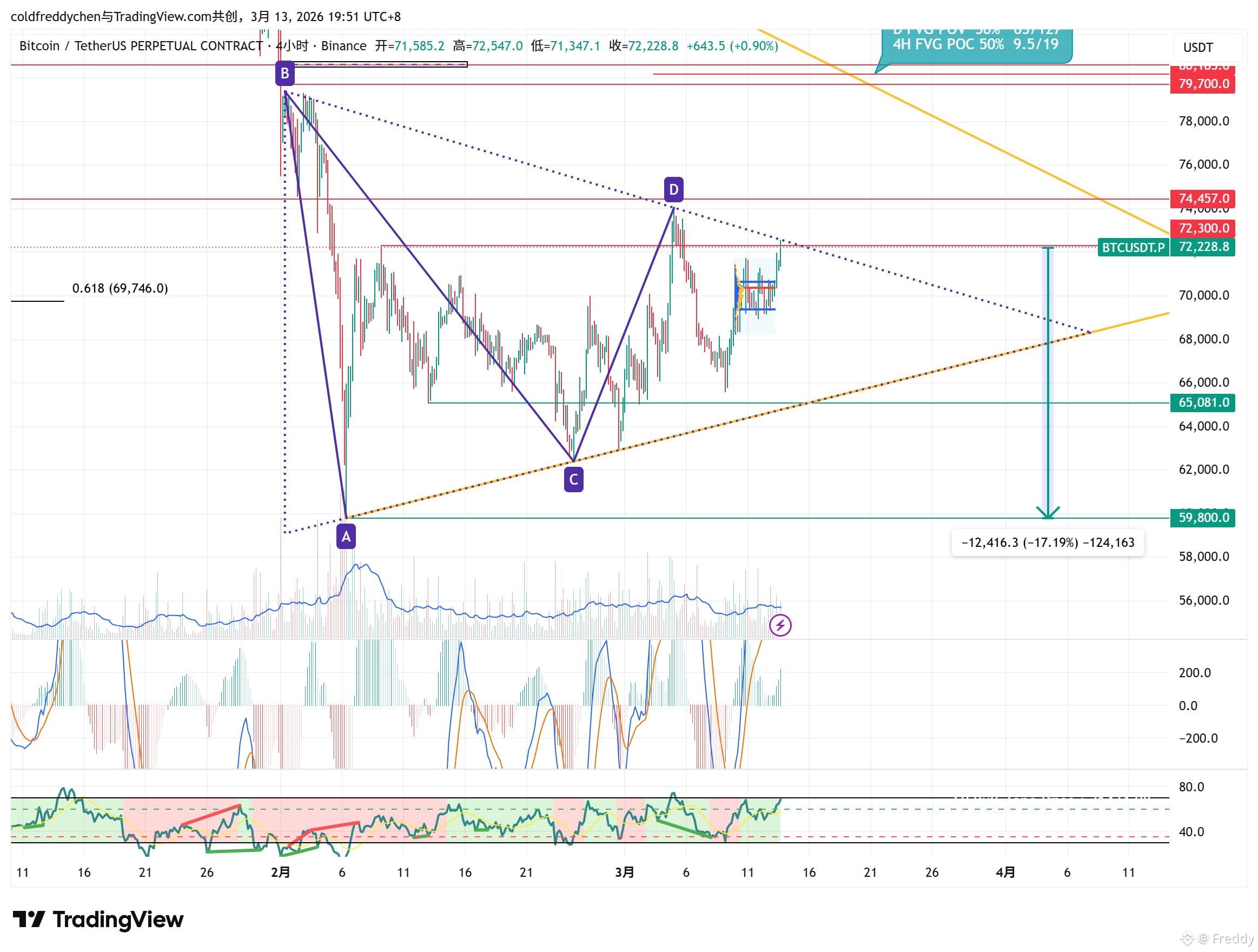Viewport: 1258px width, 952px height.
Task: Click the 79,700.0 red price label
Action: [x=1203, y=84]
